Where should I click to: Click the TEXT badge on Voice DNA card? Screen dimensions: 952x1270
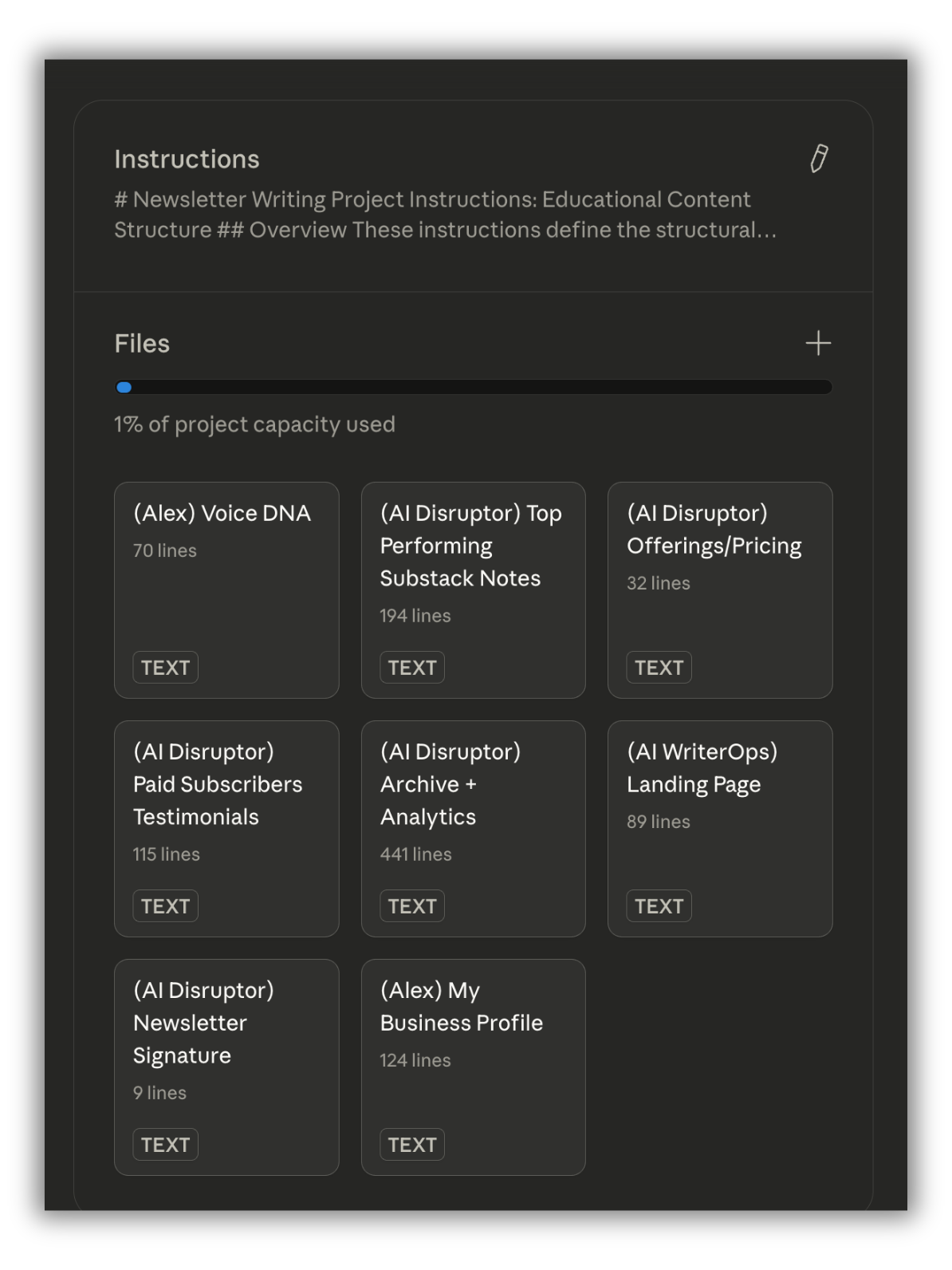pyautogui.click(x=165, y=668)
